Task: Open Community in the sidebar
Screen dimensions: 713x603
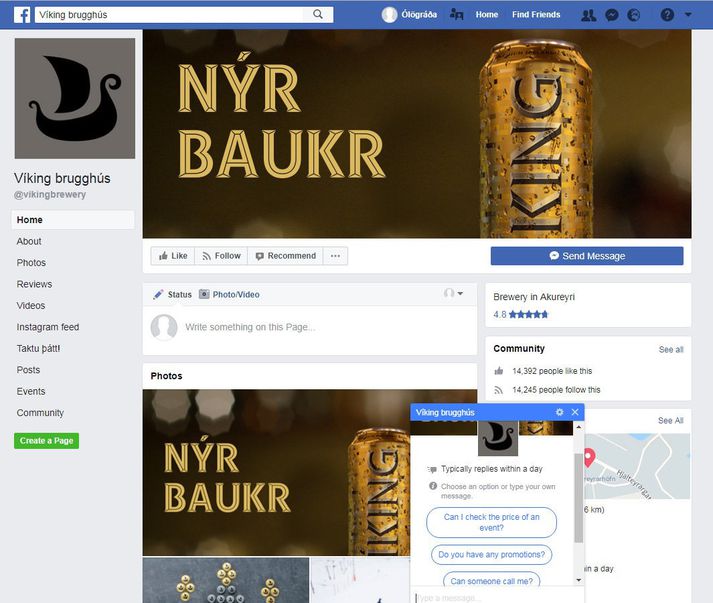Action: click(x=40, y=412)
